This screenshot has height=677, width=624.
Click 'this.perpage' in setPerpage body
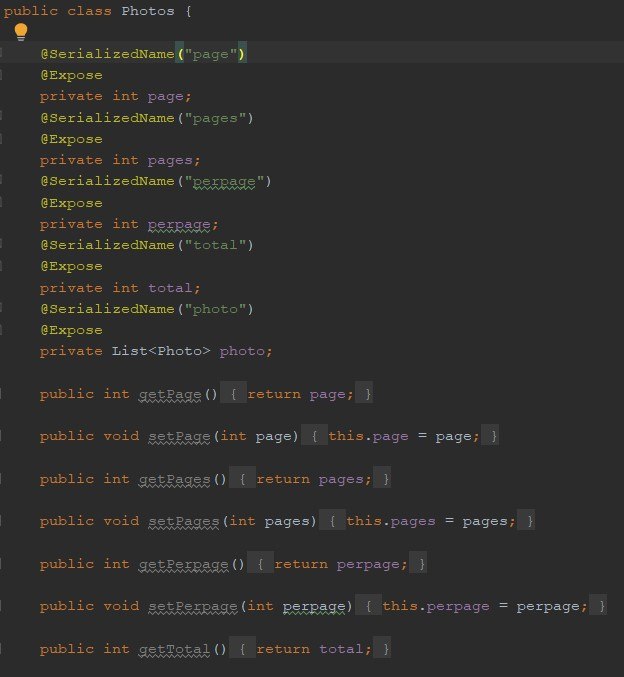click(x=436, y=606)
